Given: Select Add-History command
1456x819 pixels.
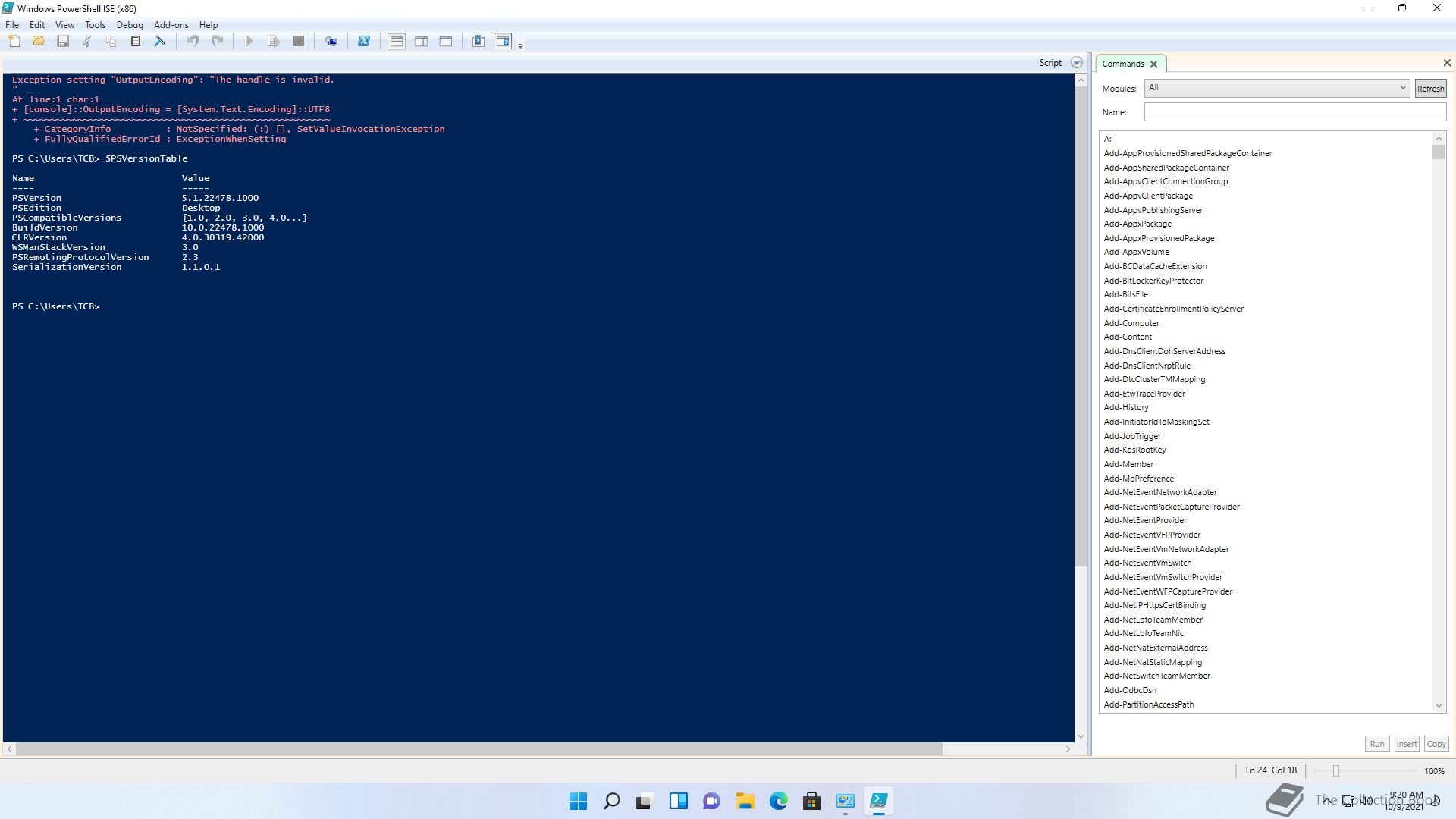Looking at the screenshot, I should (1126, 408).
